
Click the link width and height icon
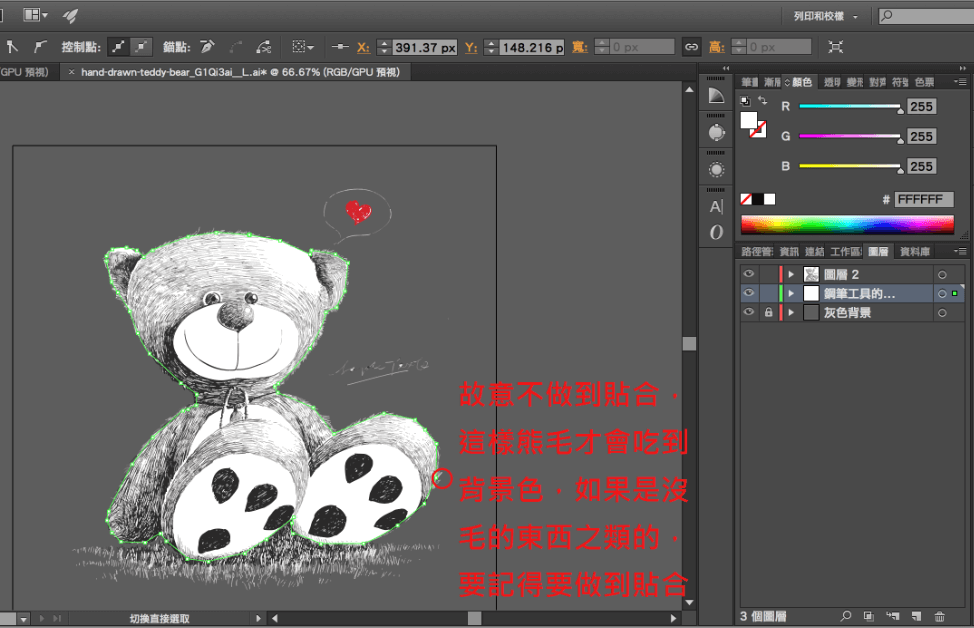[x=691, y=47]
